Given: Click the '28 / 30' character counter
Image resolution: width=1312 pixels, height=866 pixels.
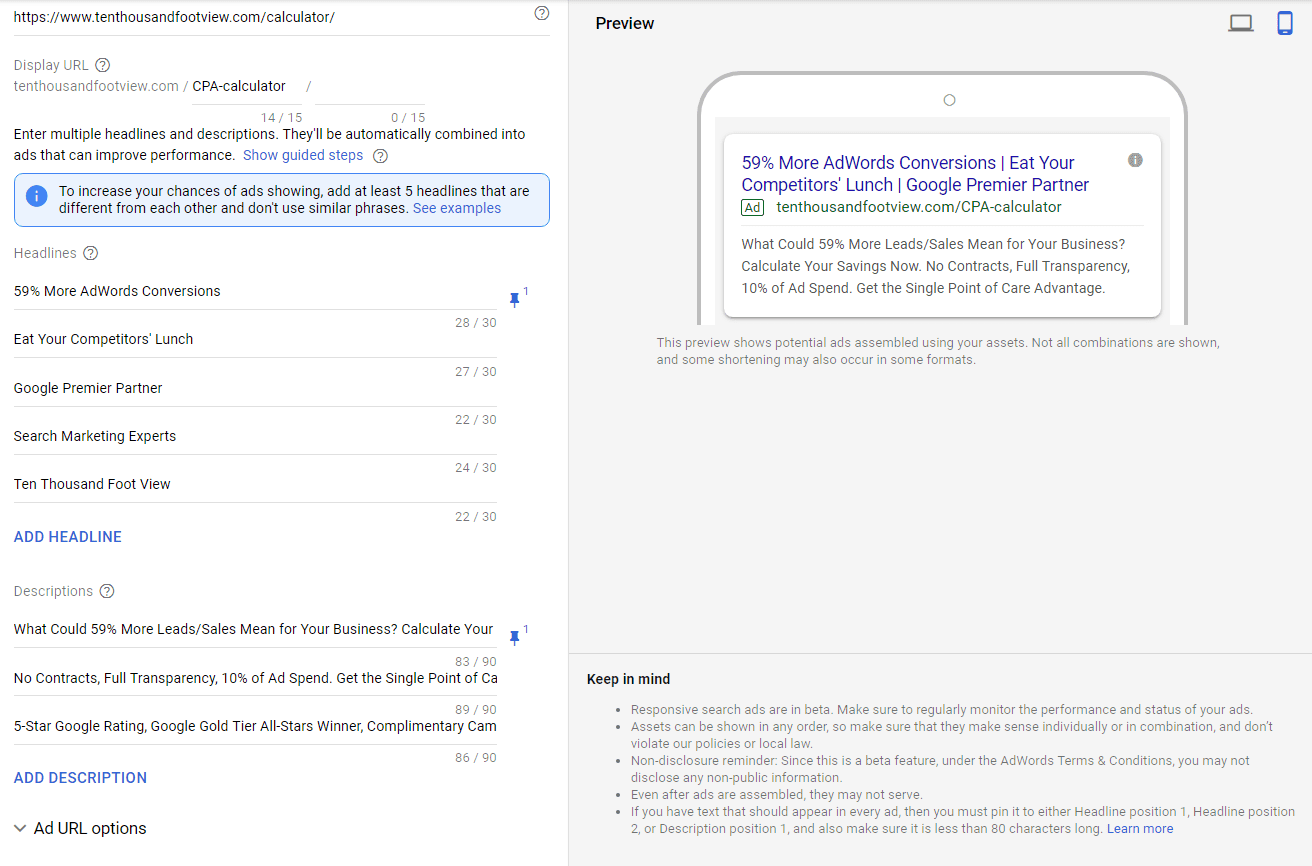Looking at the screenshot, I should click(x=476, y=323).
